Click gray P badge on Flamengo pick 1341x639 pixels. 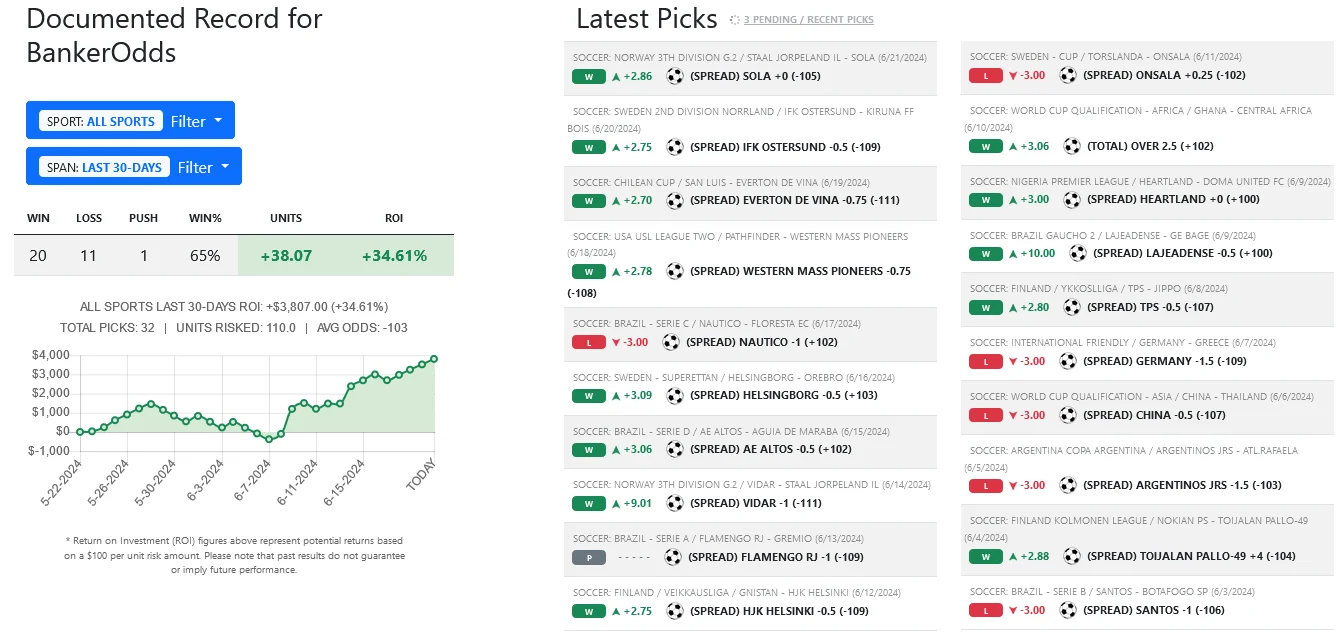pos(589,557)
